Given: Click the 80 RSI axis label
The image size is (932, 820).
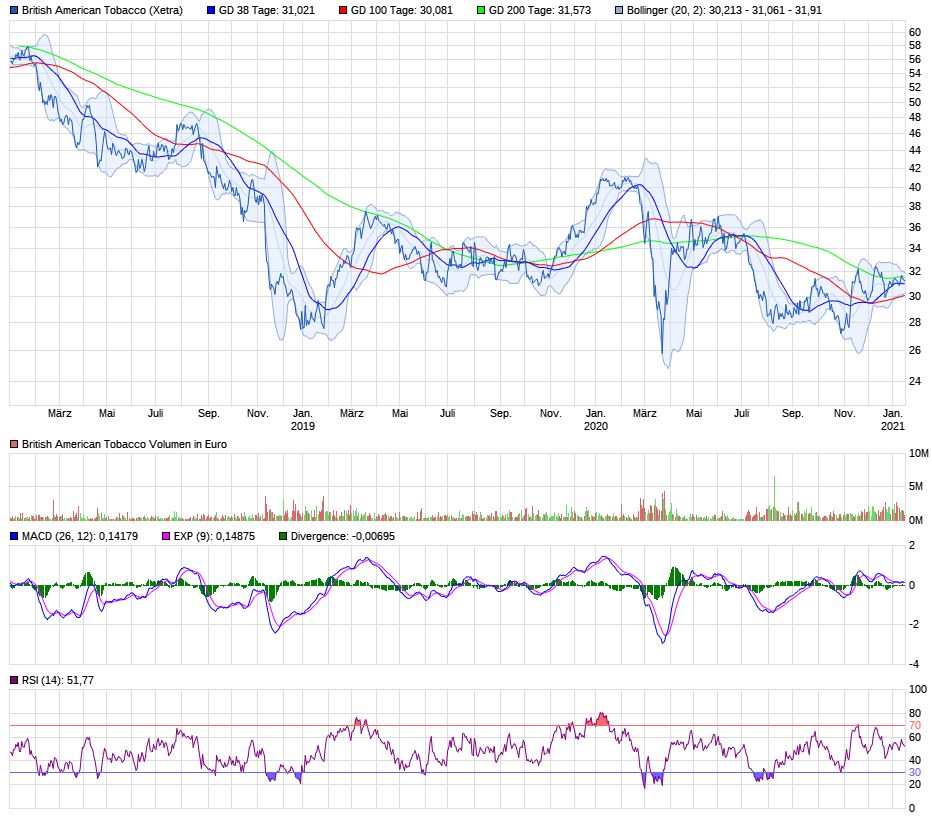Looking at the screenshot, I should pos(915,713).
